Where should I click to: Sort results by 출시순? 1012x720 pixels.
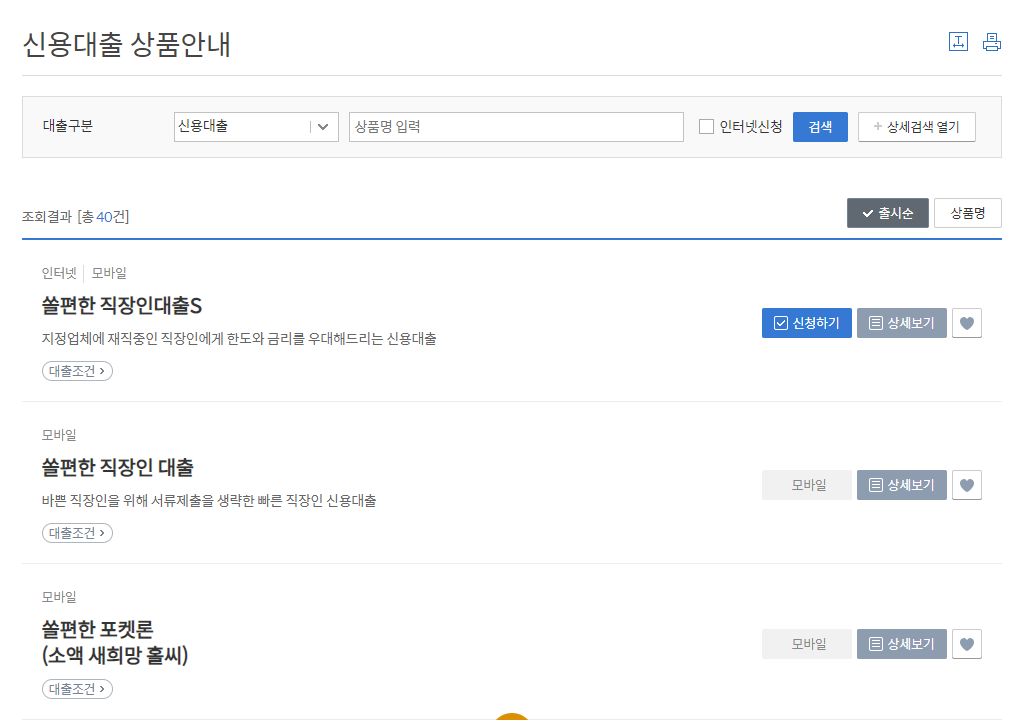tap(887, 213)
